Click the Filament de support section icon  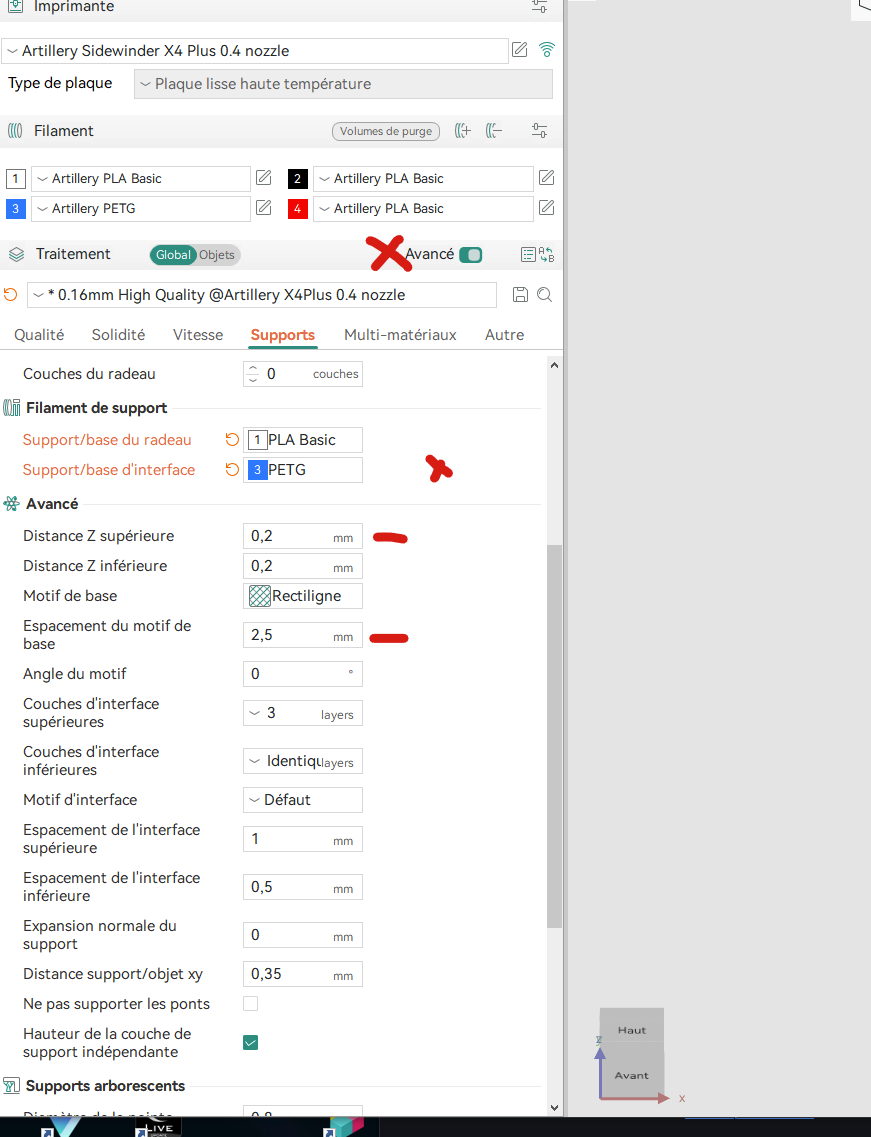point(12,408)
